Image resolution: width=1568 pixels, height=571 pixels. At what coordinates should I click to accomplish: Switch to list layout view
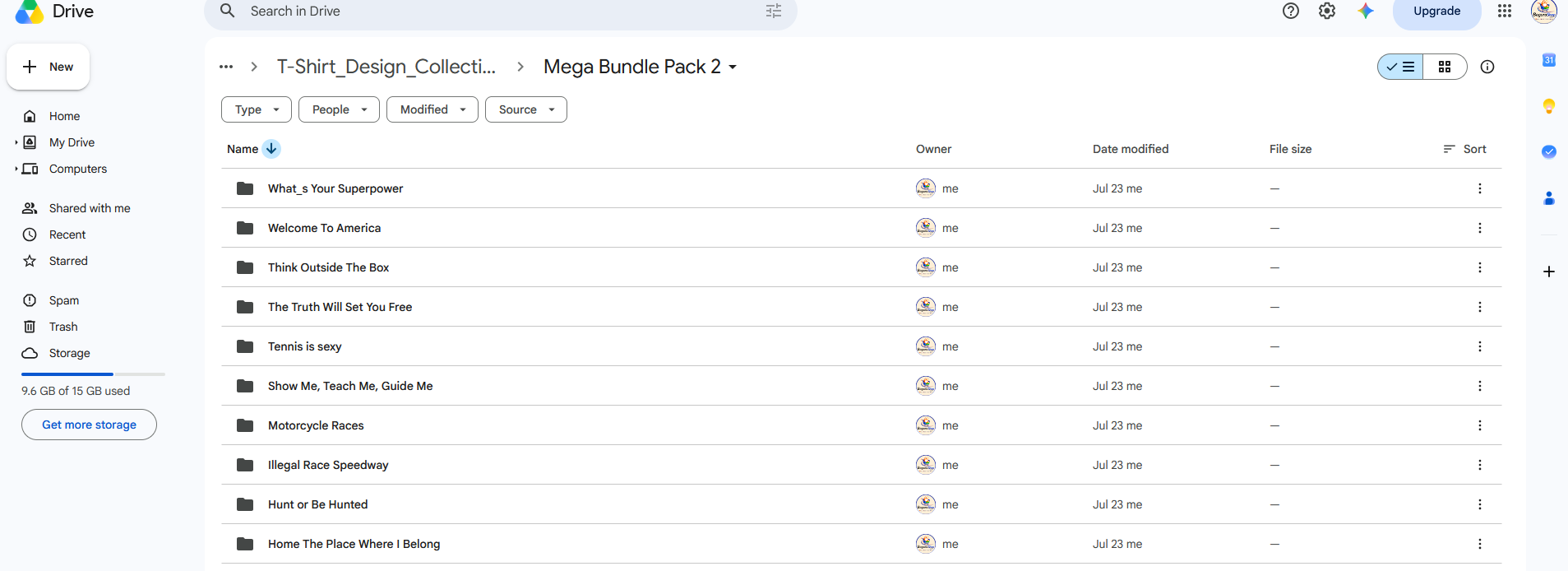(x=1400, y=67)
